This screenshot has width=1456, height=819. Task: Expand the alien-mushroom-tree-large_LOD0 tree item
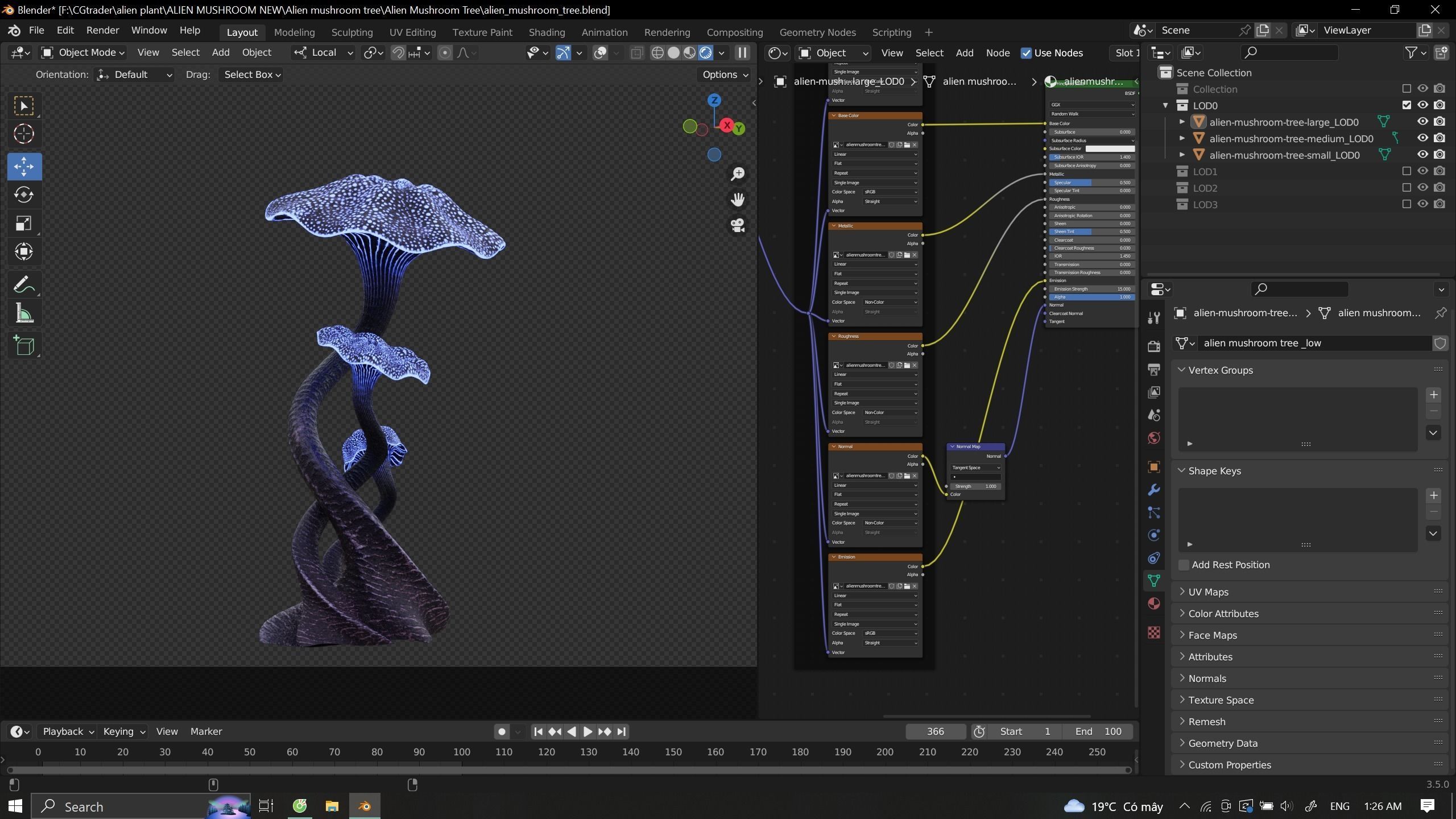point(1182,122)
